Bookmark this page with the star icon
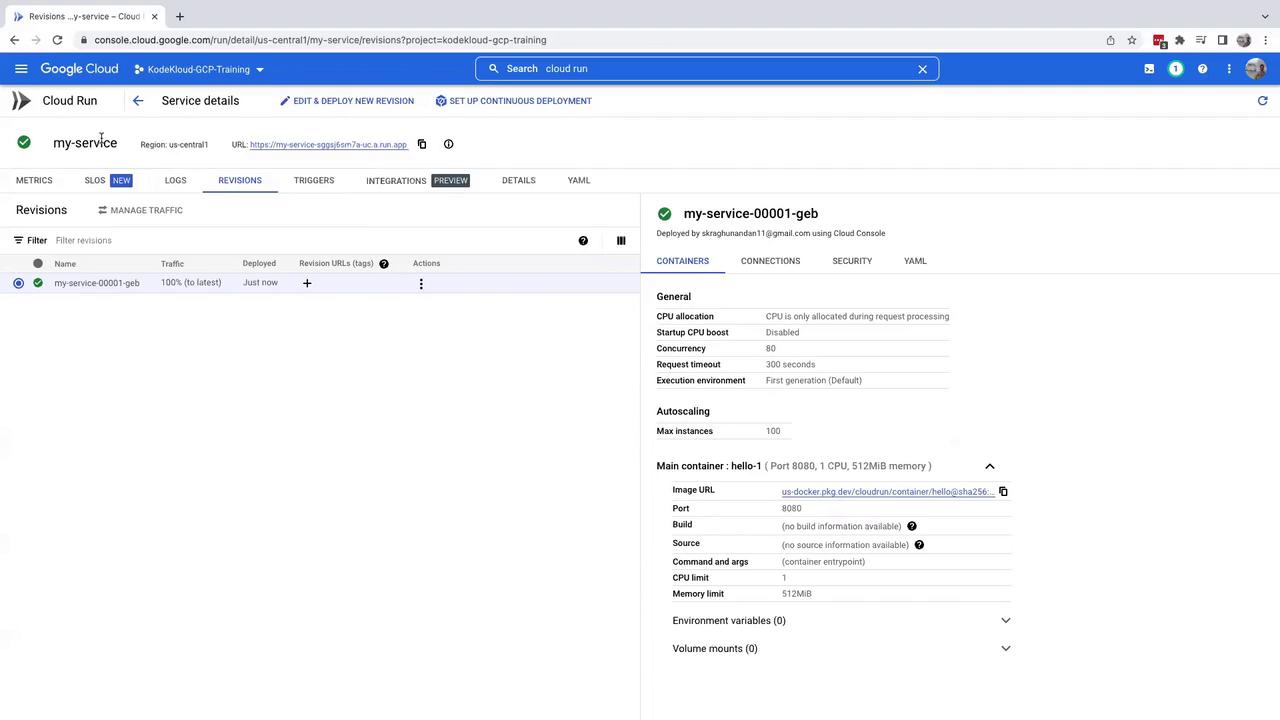Viewport: 1280px width, 720px height. pyautogui.click(x=1132, y=40)
